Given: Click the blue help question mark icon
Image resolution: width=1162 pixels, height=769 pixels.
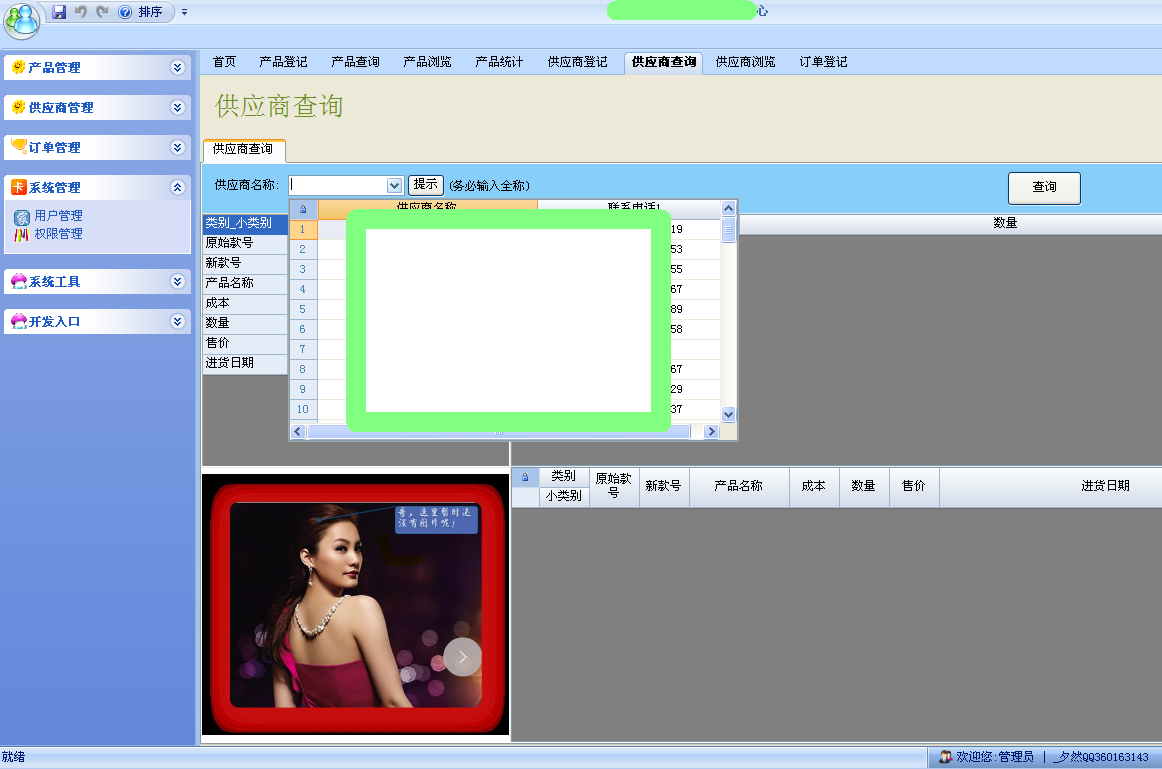Looking at the screenshot, I should point(125,12).
